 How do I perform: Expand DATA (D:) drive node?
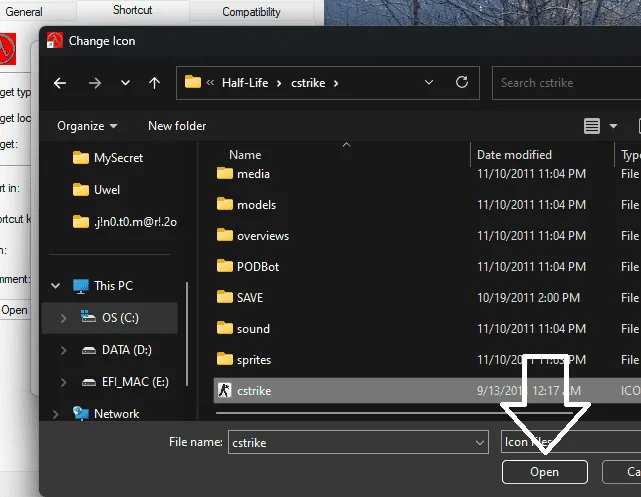pos(63,350)
